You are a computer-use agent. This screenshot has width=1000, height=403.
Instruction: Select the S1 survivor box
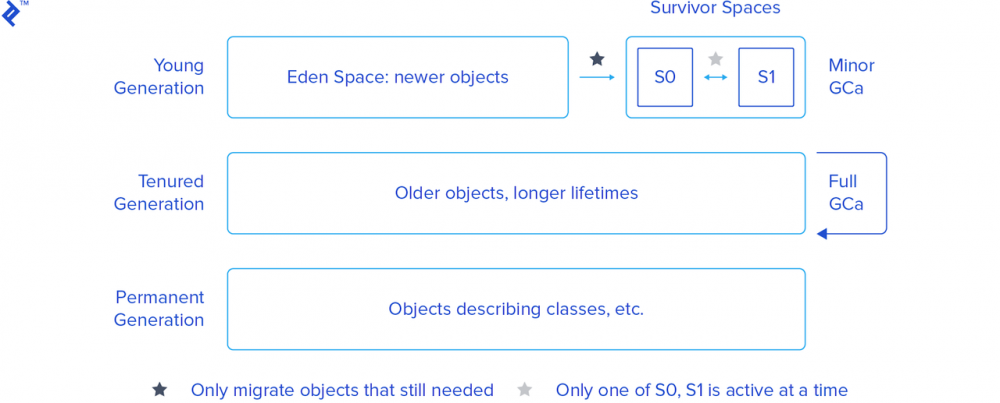pyautogui.click(x=766, y=77)
